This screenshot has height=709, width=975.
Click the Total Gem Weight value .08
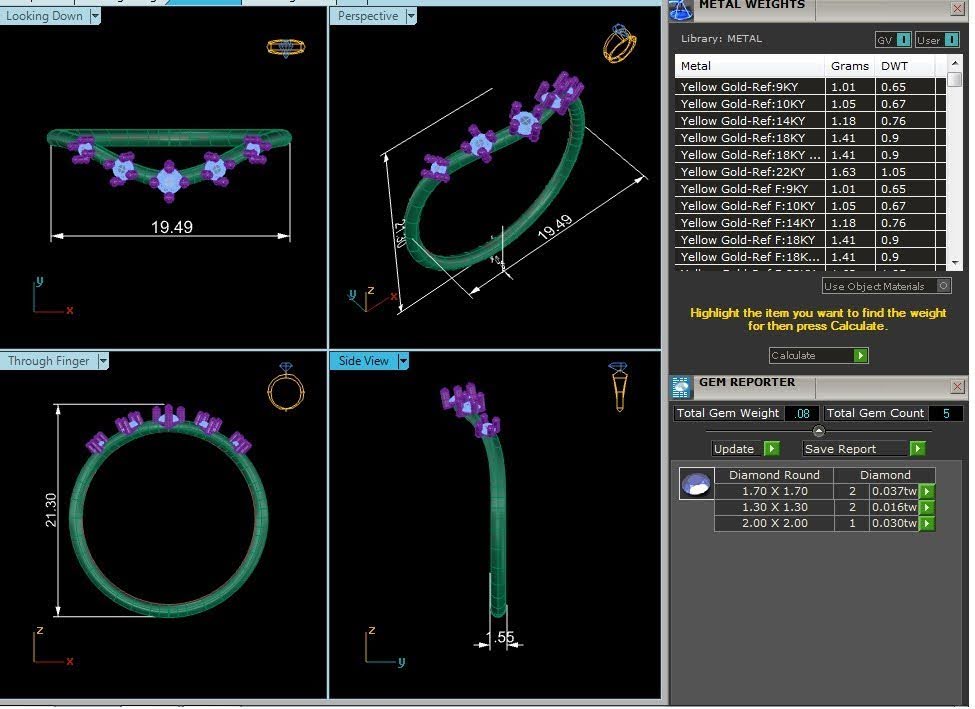point(802,413)
